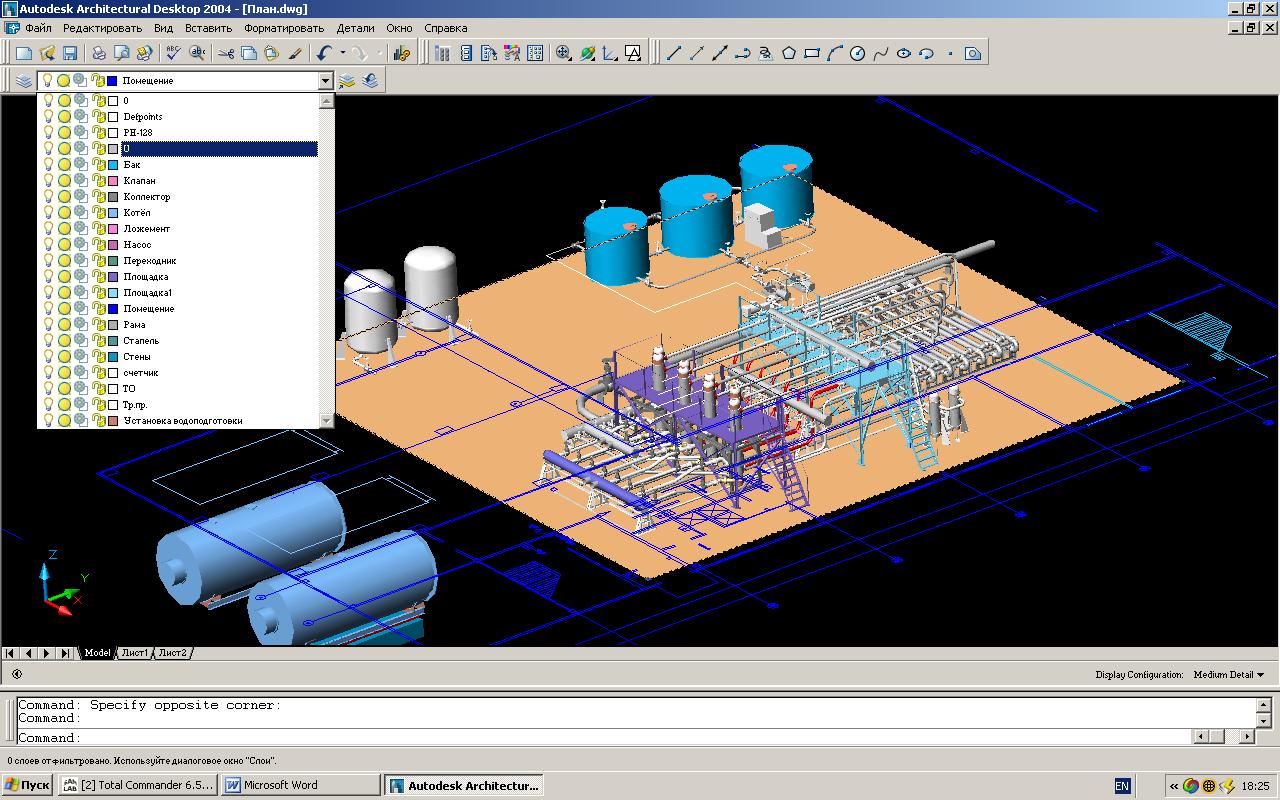
Task: Click the Print icon in the toolbar
Action: point(99,53)
